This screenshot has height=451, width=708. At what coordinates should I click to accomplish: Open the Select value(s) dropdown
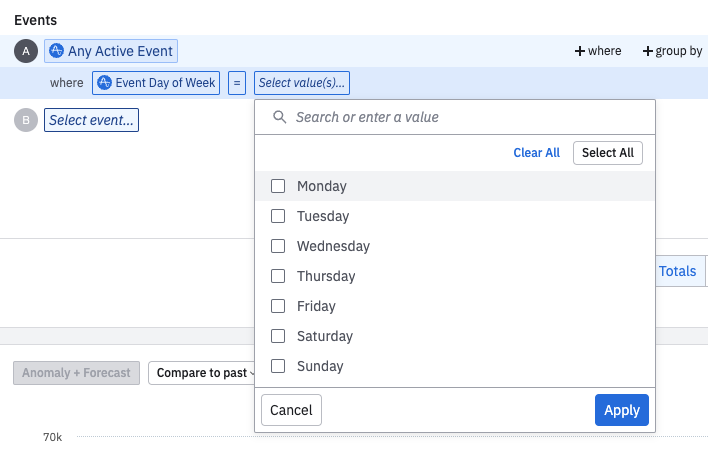click(x=302, y=83)
